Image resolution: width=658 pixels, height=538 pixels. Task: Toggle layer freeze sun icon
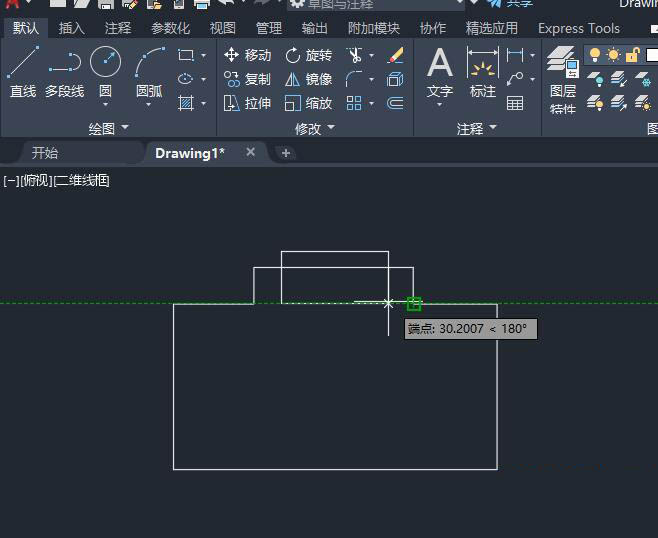click(614, 55)
